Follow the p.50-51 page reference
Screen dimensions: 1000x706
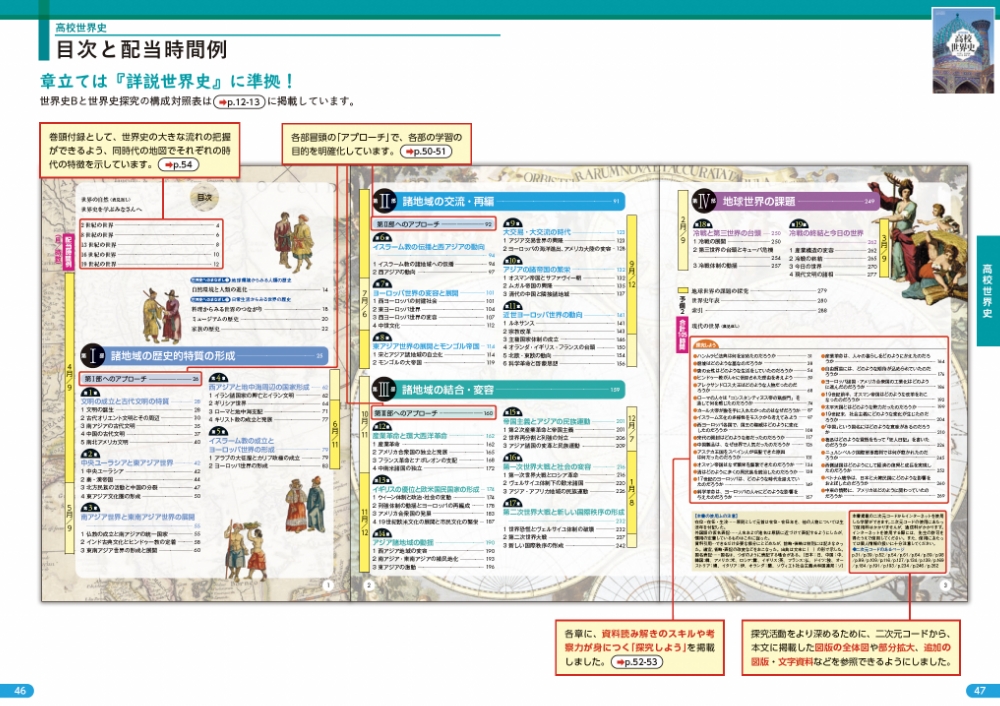click(426, 151)
